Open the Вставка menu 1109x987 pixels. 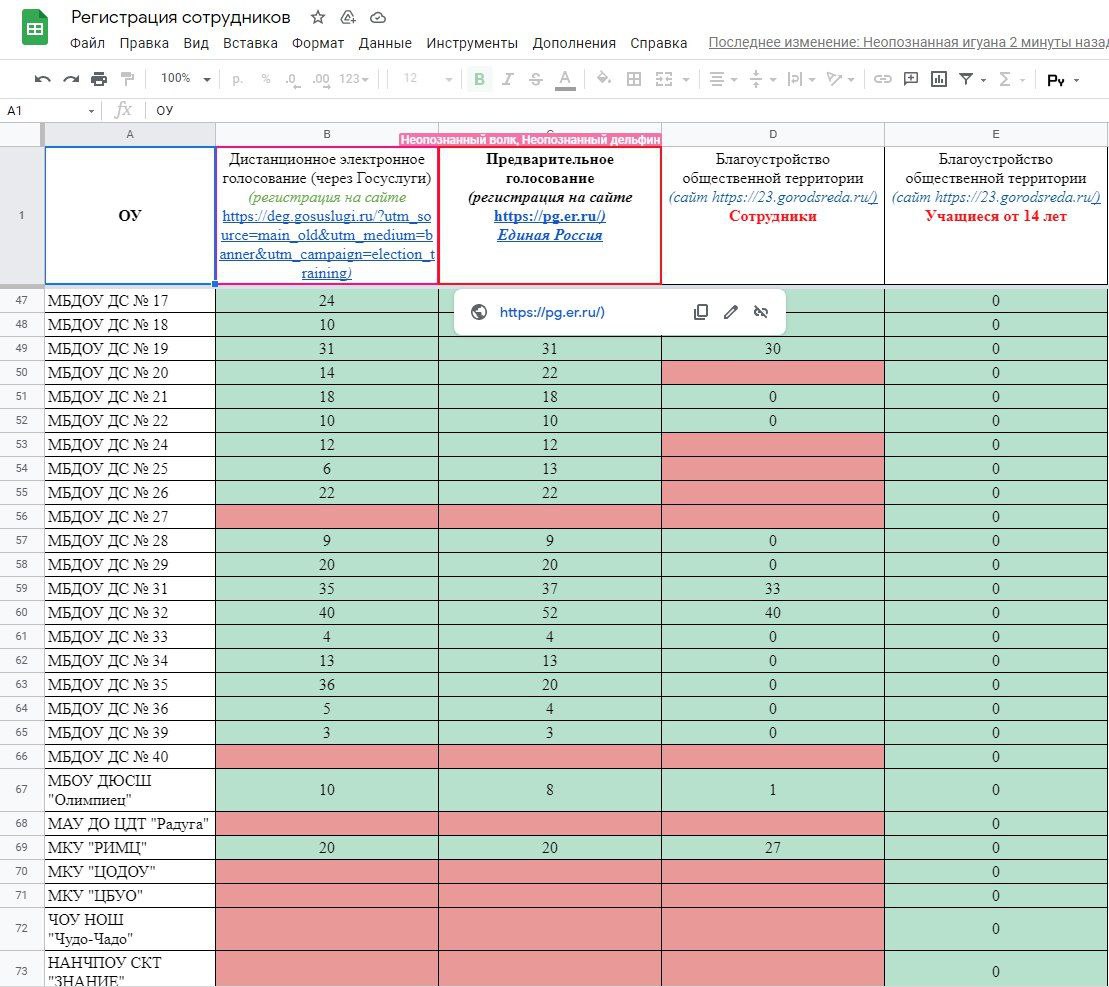coord(250,43)
